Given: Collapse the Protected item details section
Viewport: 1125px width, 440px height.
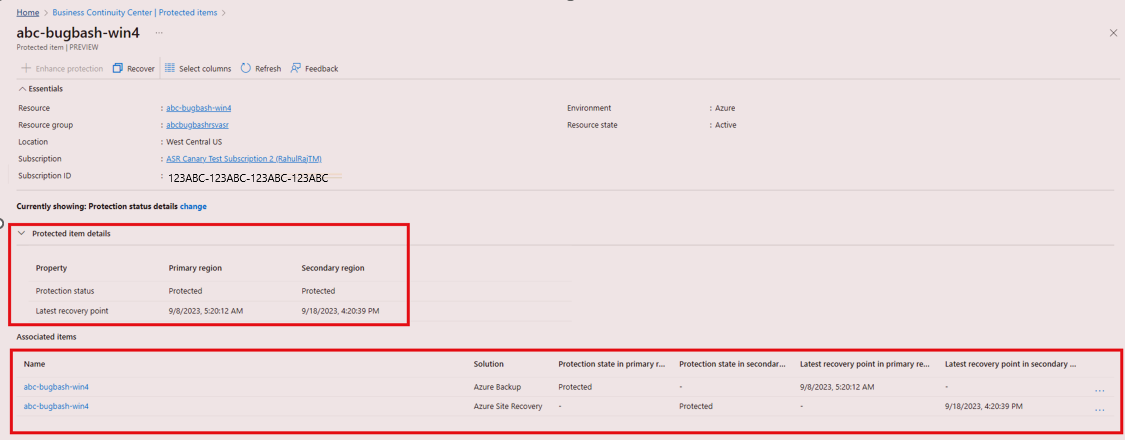Looking at the screenshot, I should [22, 233].
